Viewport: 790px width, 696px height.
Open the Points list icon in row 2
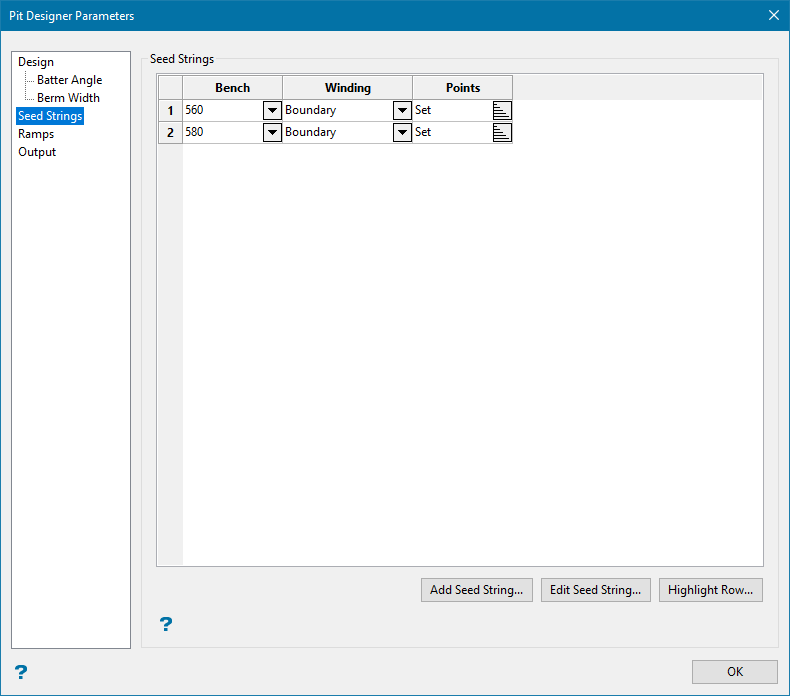coord(502,132)
